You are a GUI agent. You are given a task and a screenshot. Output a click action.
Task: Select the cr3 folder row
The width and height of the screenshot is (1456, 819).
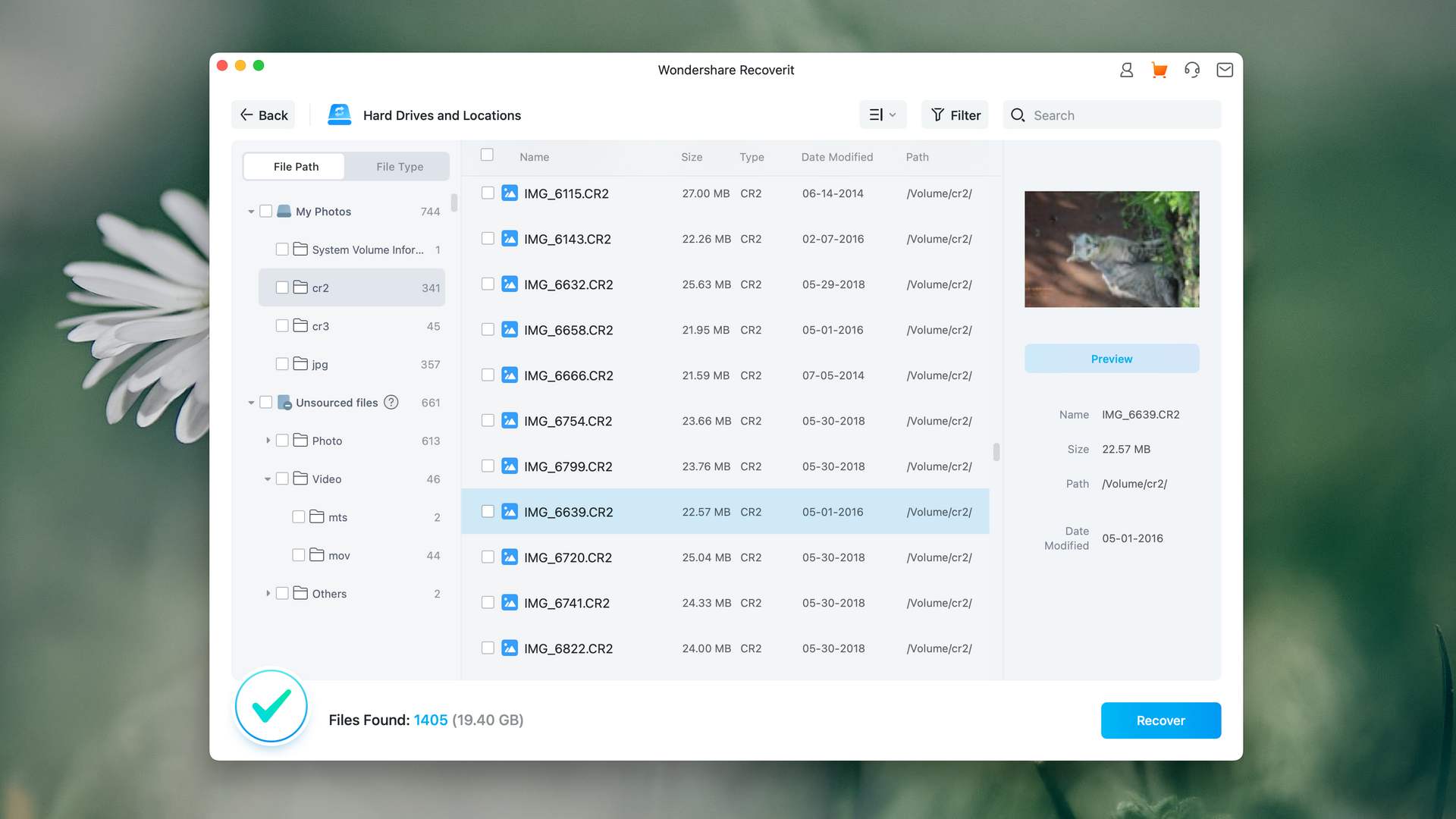tap(352, 325)
